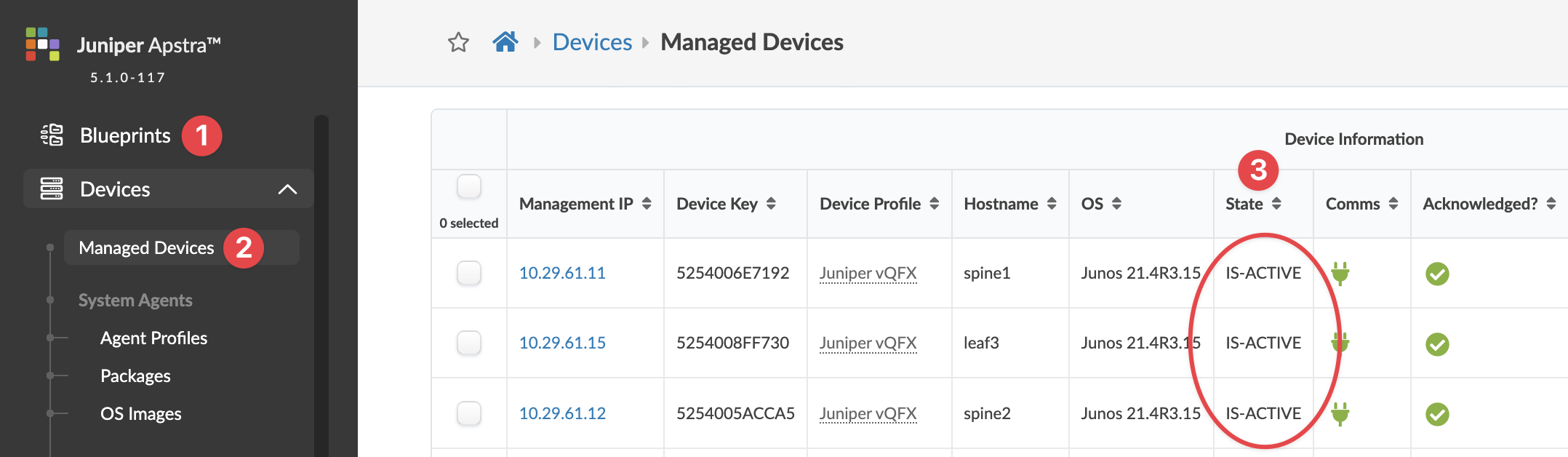Click the favorite star icon
This screenshot has height=457, width=1568.
click(x=458, y=42)
